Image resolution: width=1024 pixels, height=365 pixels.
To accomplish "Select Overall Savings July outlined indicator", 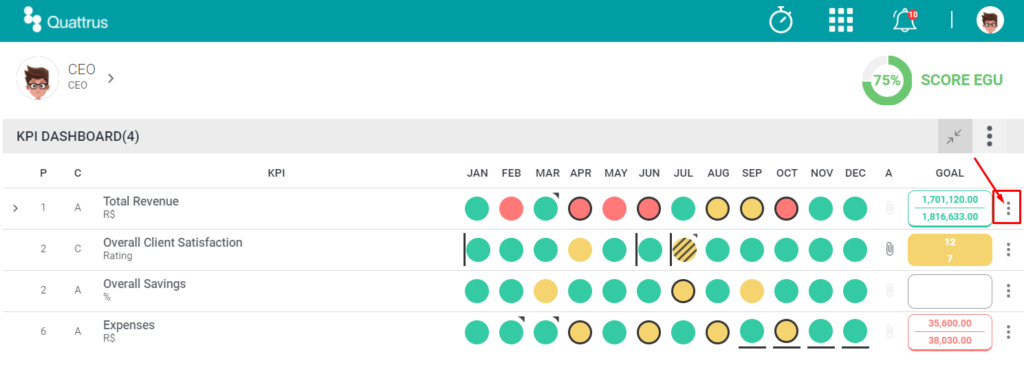I will click(x=684, y=291).
